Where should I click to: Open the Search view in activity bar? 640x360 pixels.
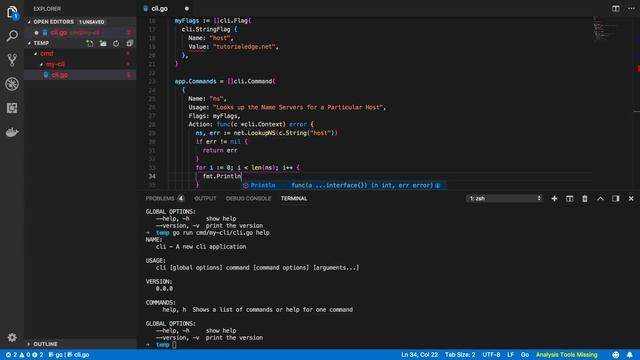tap(12, 36)
